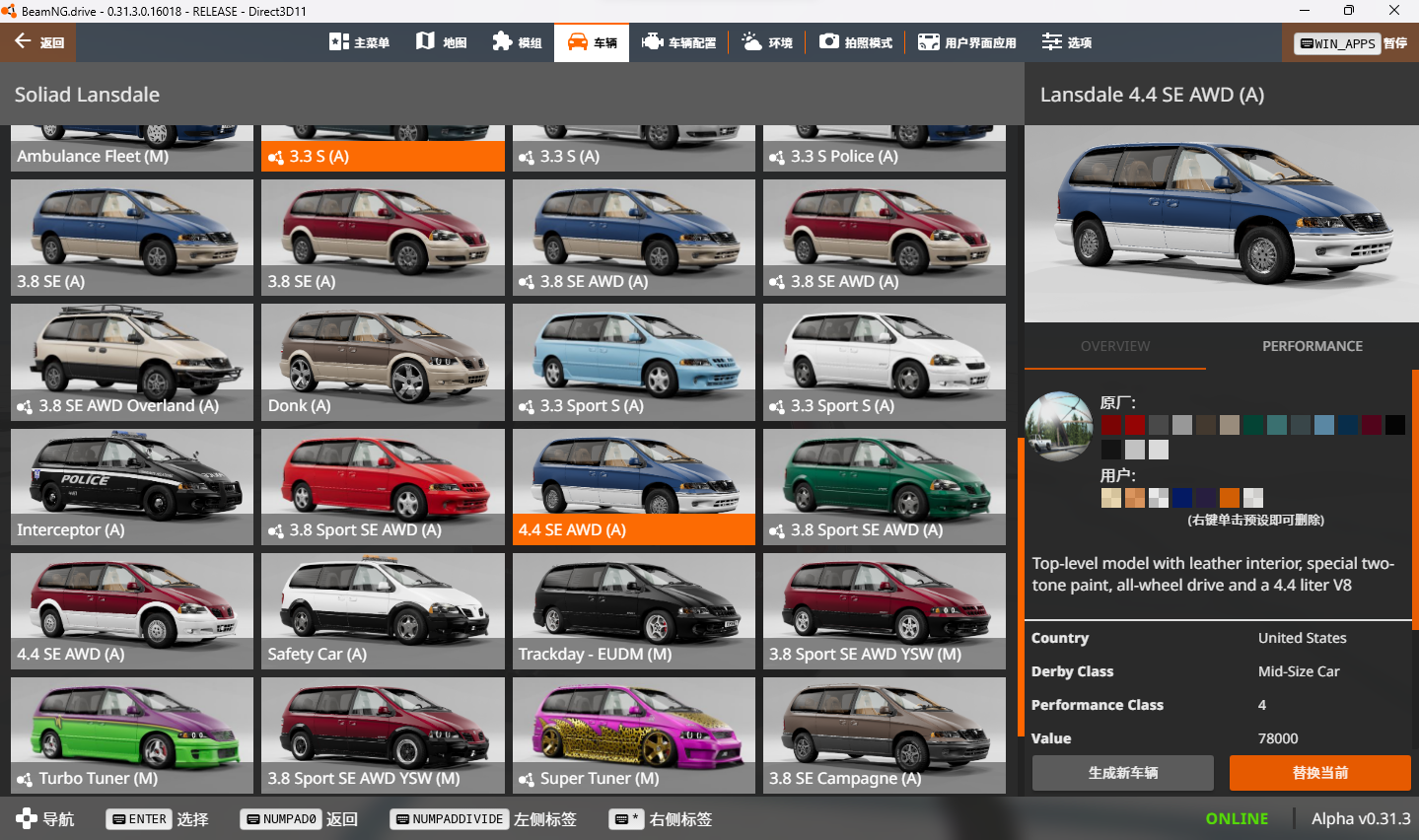This screenshot has width=1419, height=840.
Task: Pick the dark purple user paint swatch
Action: pos(1206,498)
